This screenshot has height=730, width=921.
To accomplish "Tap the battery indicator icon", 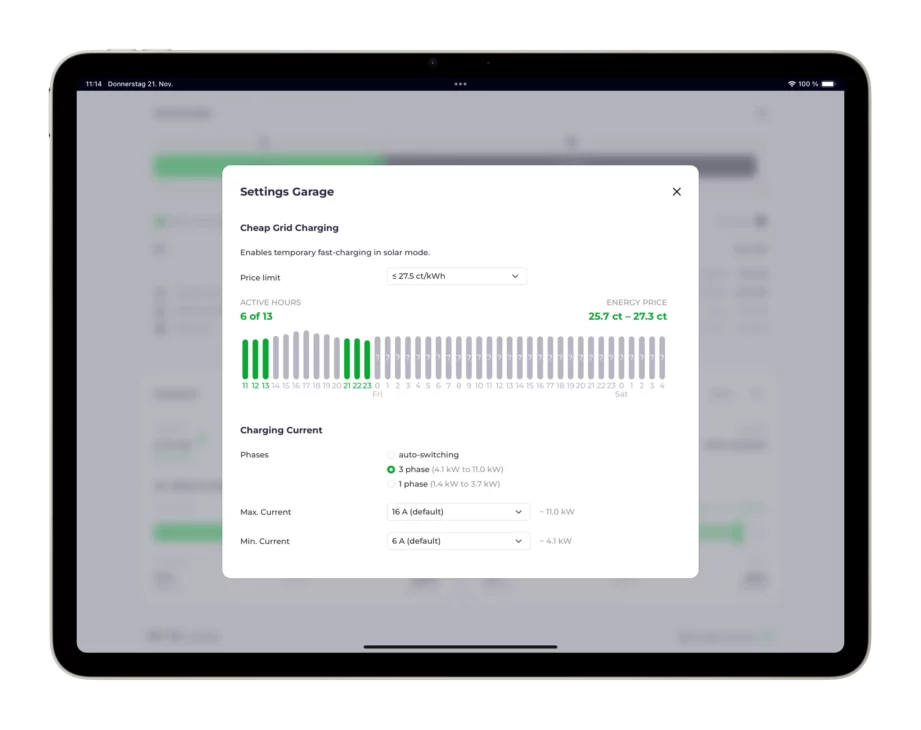I will [x=828, y=84].
